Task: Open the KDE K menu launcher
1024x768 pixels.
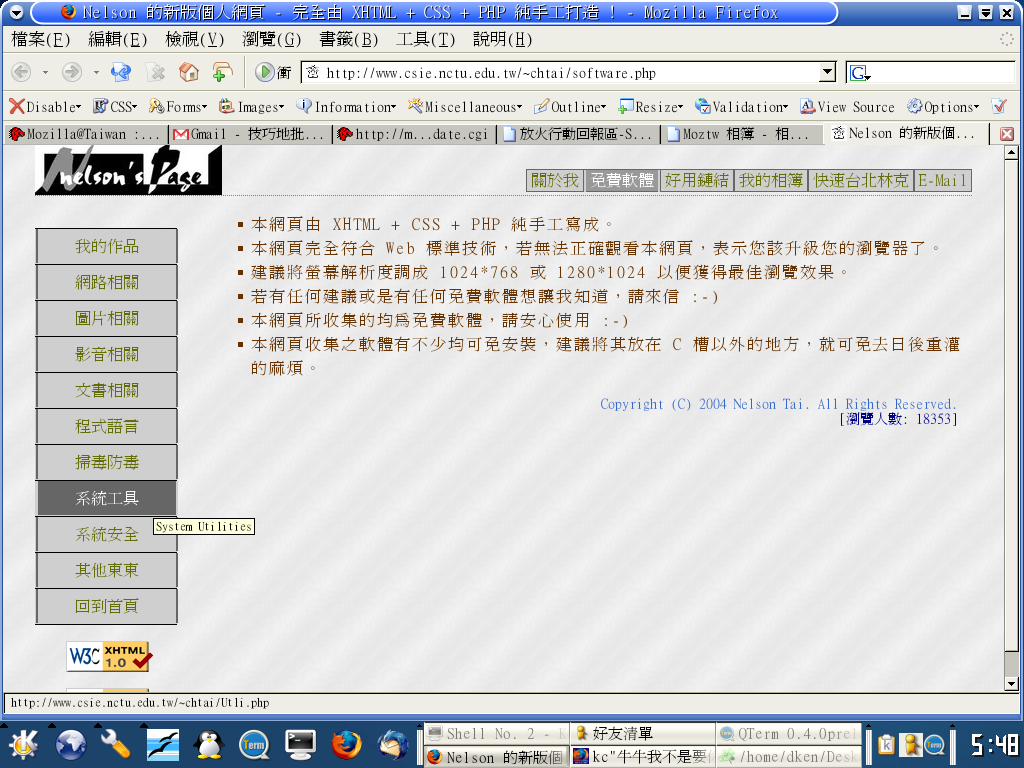Action: tap(24, 745)
